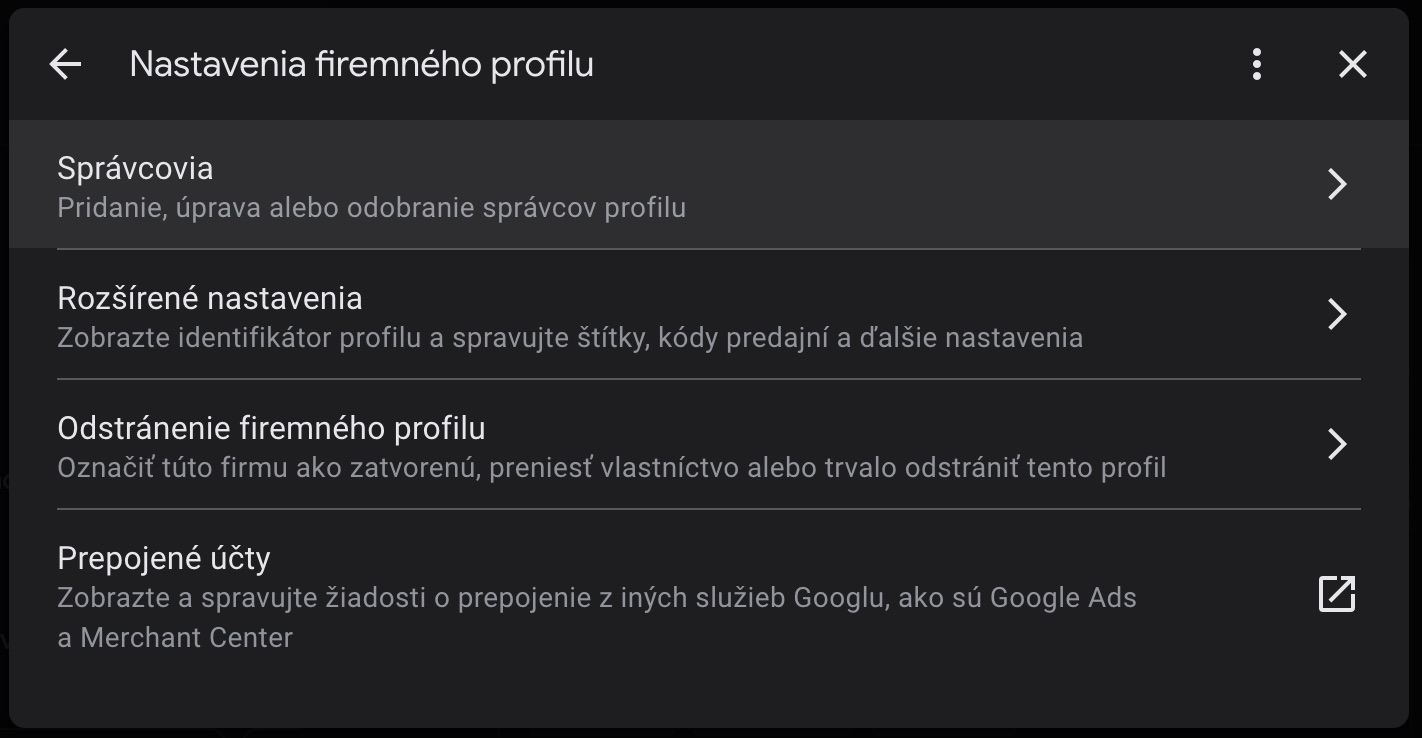
Task: Click the "Označiť túto firmu ako zatvorenú" description
Action: point(269,468)
